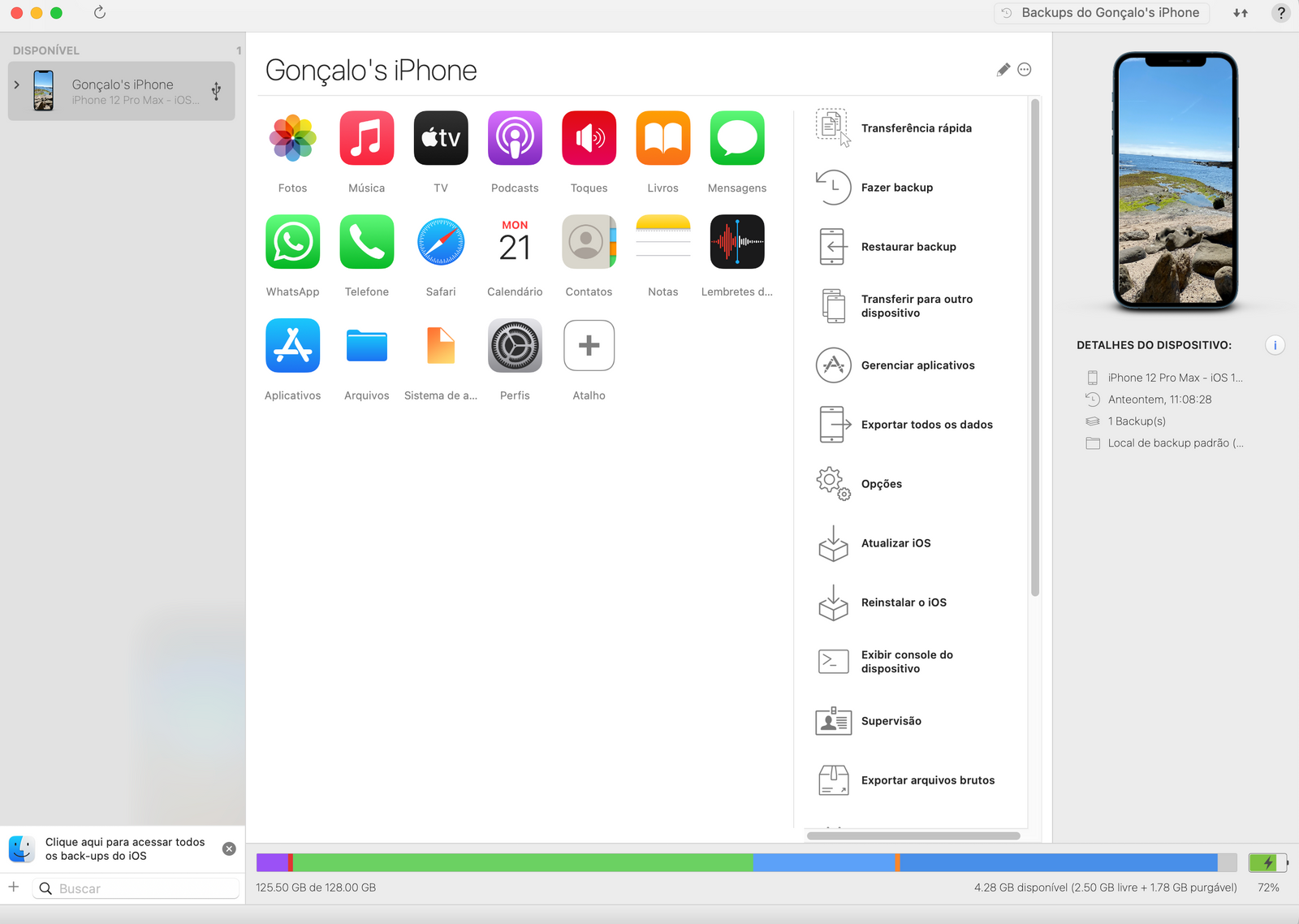Click the purple segment of storage bar
This screenshot has height=924, width=1299.
coord(272,862)
